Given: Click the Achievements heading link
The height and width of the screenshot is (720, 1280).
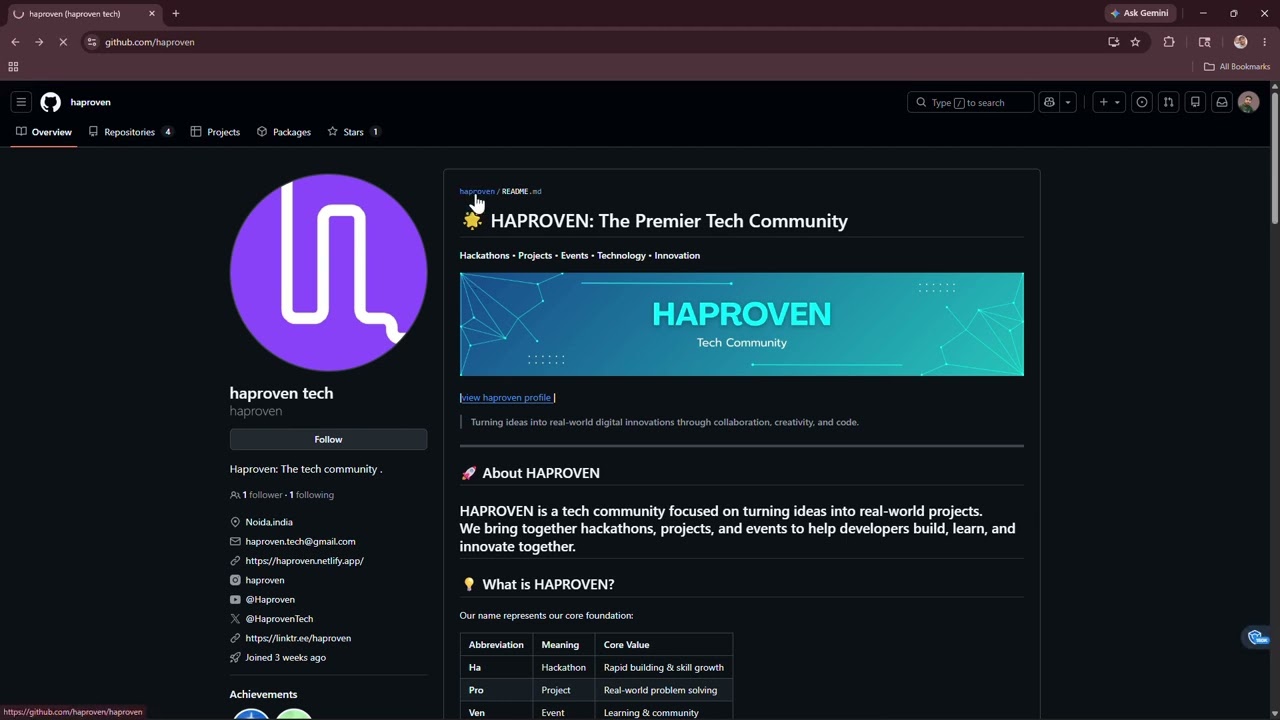Looking at the screenshot, I should pyautogui.click(x=263, y=694).
